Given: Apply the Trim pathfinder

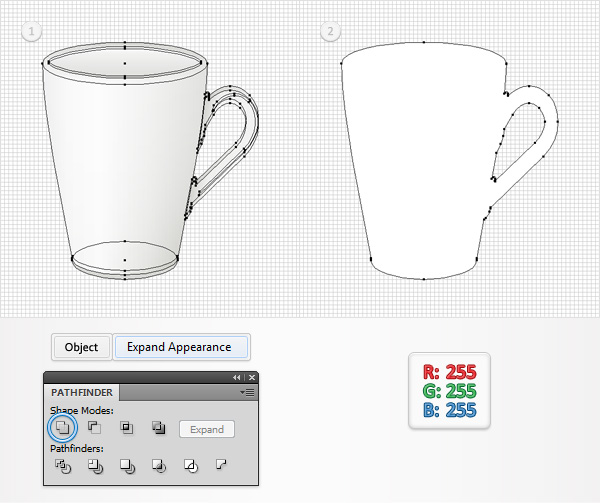Looking at the screenshot, I should (x=95, y=466).
